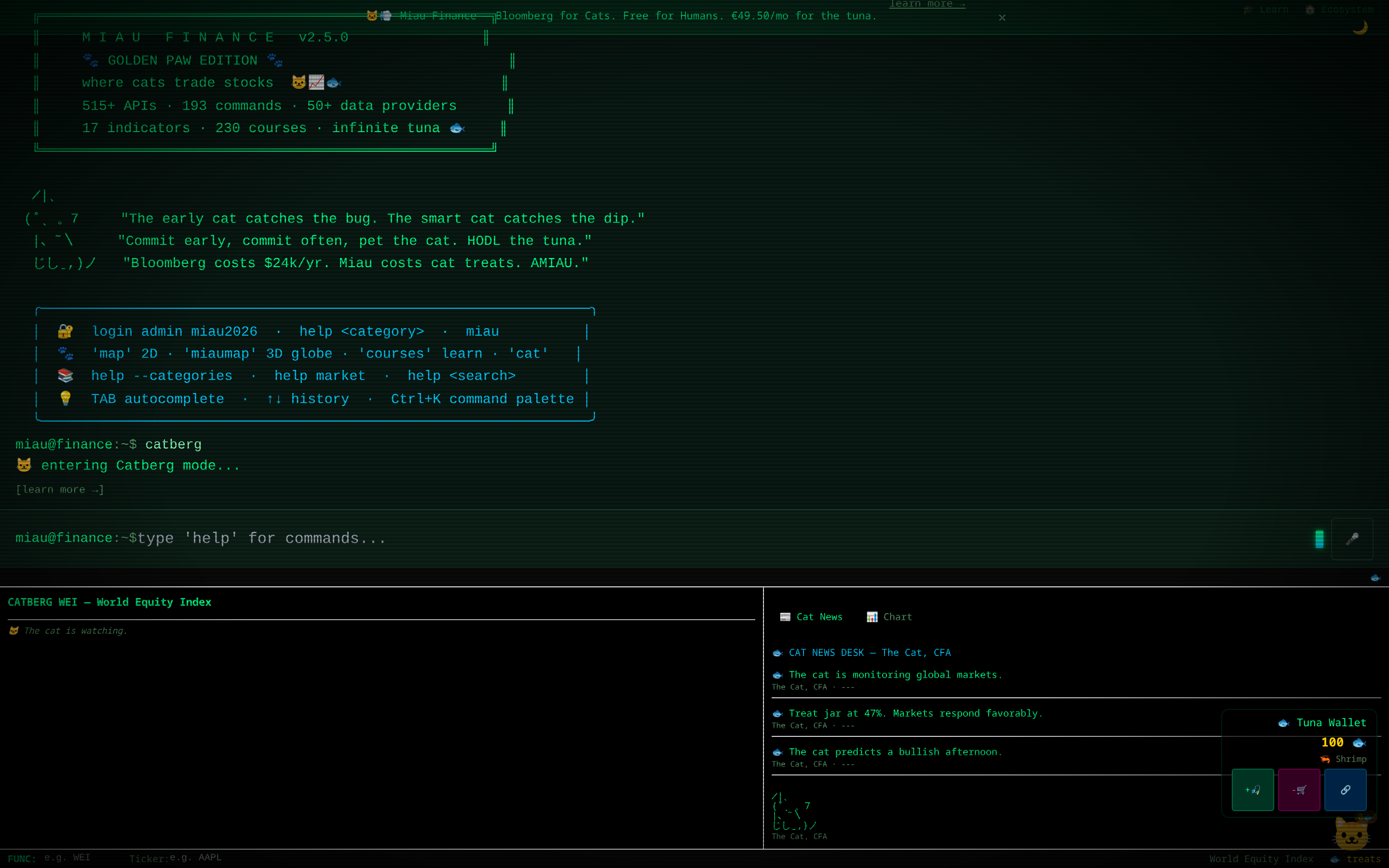This screenshot has height=868, width=1389.
Task: Focus the terminal command input field
Action: pyautogui.click(x=723, y=539)
